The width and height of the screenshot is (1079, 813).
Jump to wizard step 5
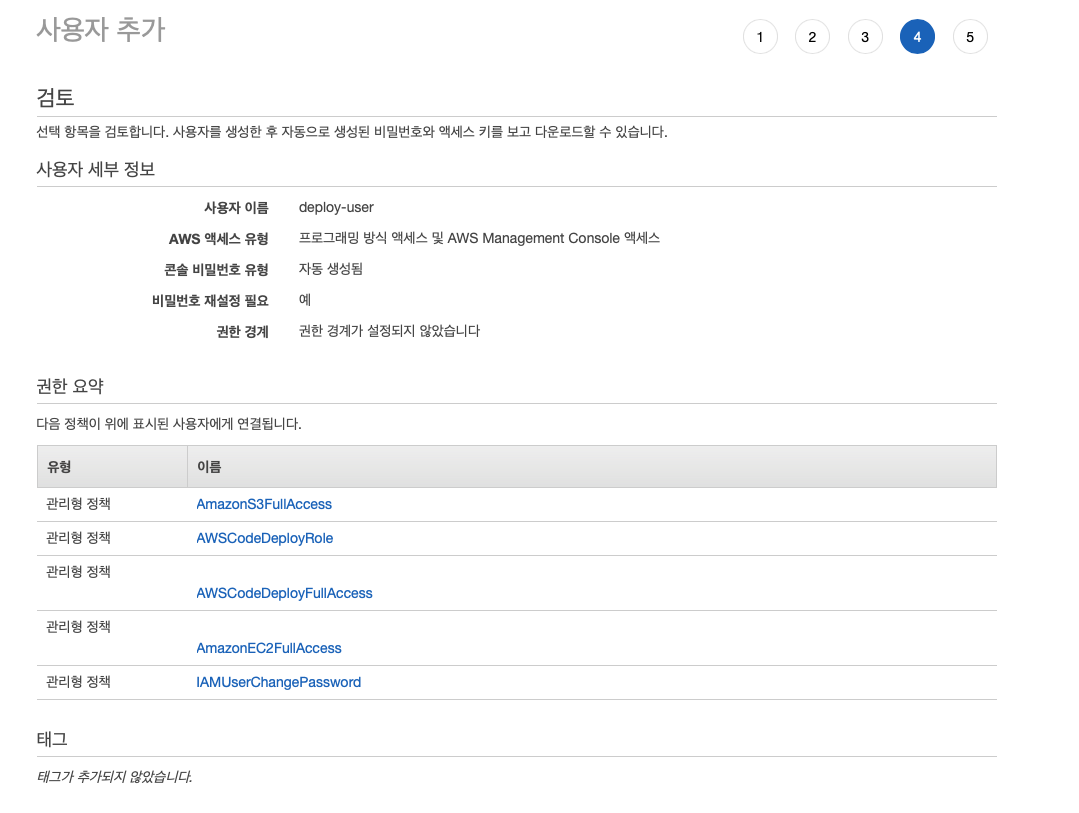click(970, 37)
